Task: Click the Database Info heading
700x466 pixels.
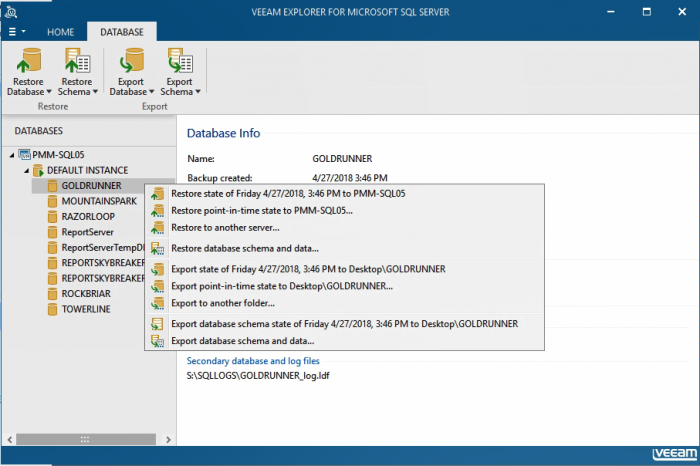Action: click(223, 133)
